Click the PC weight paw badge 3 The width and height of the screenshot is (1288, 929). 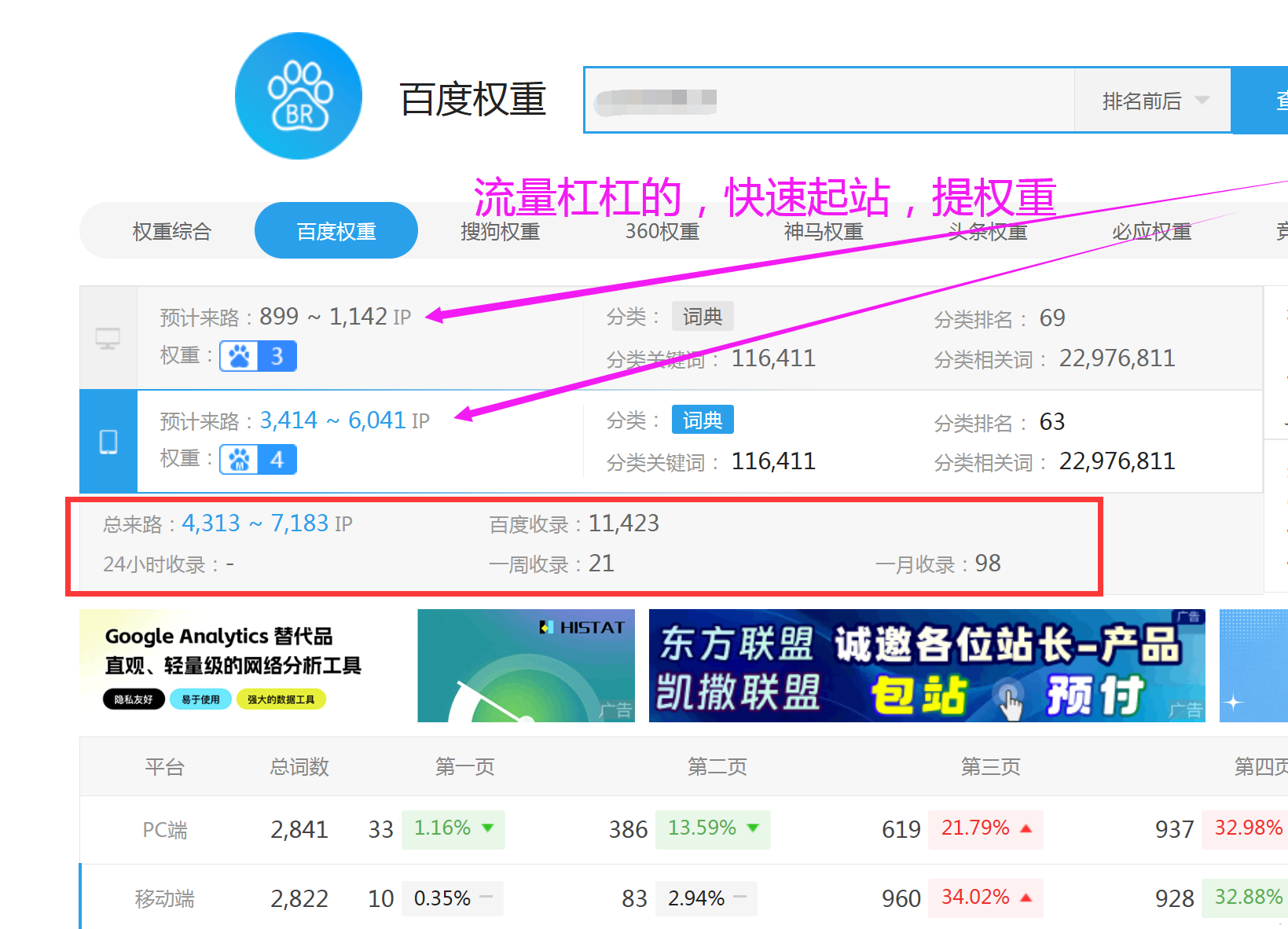pos(258,356)
